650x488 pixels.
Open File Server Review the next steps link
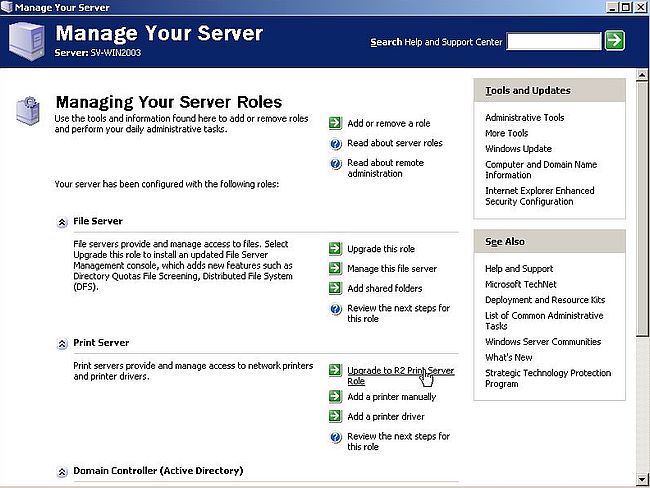(398, 313)
